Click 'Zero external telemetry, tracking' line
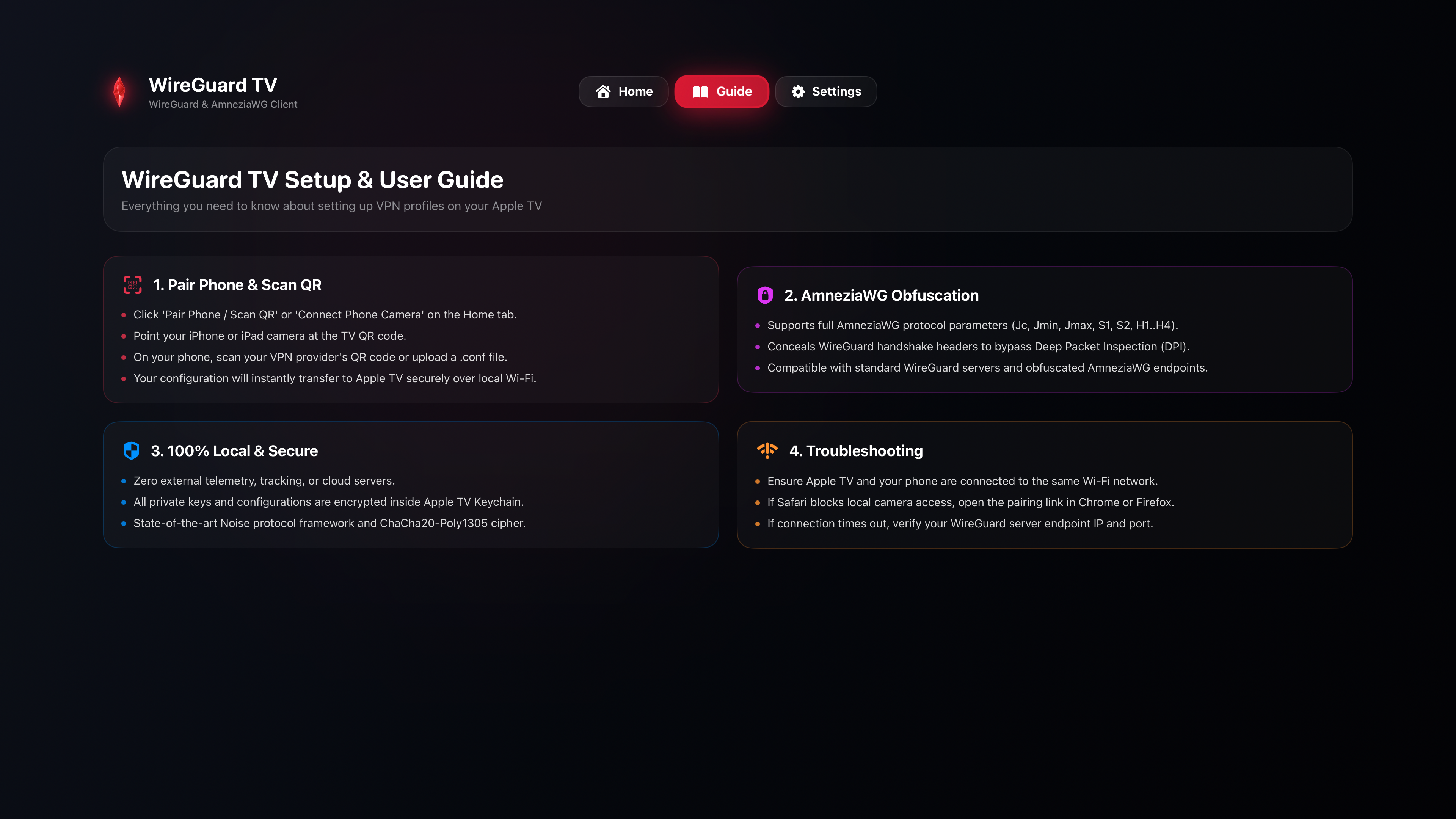 (264, 481)
